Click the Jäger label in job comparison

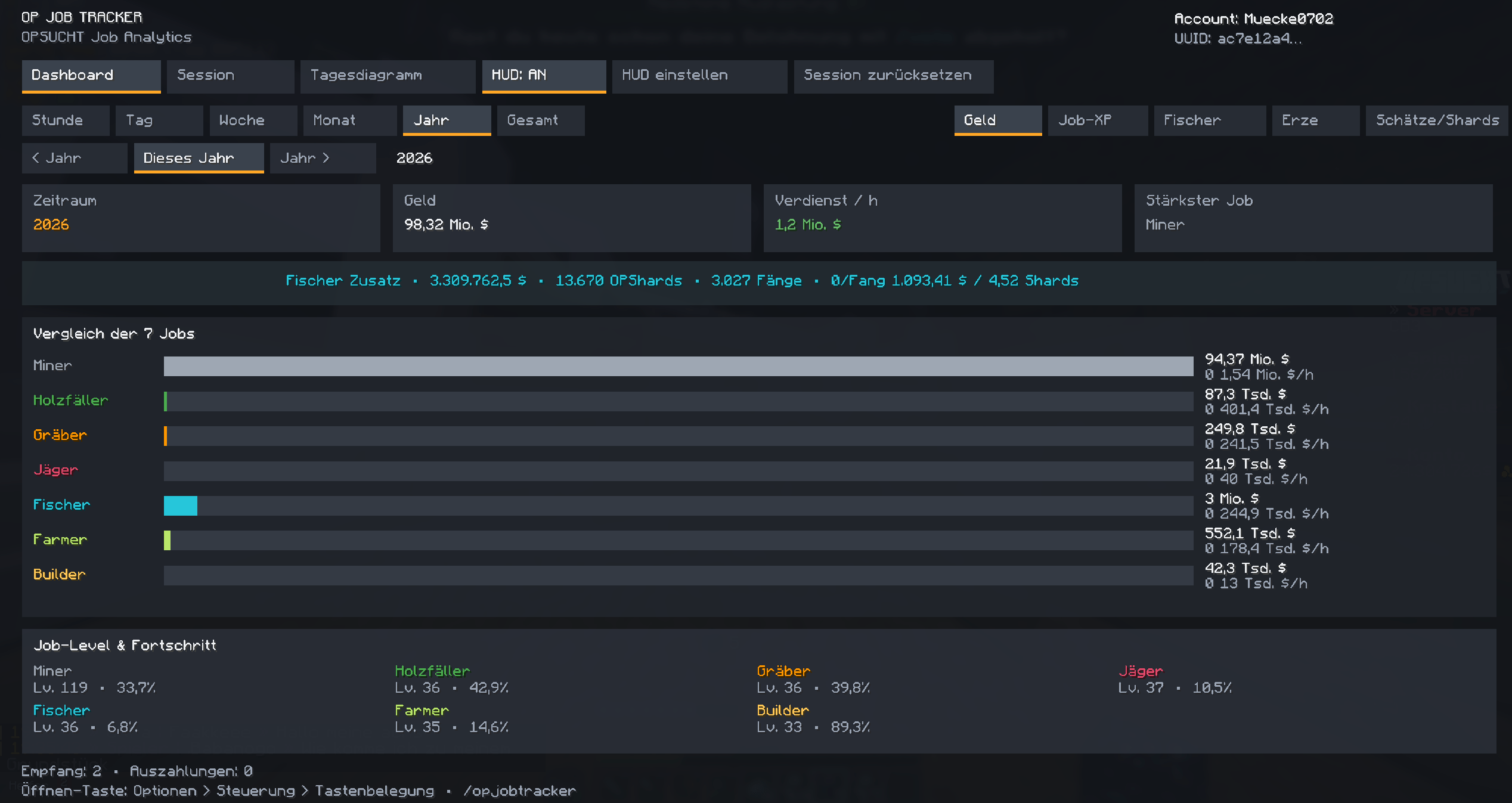tap(55, 470)
